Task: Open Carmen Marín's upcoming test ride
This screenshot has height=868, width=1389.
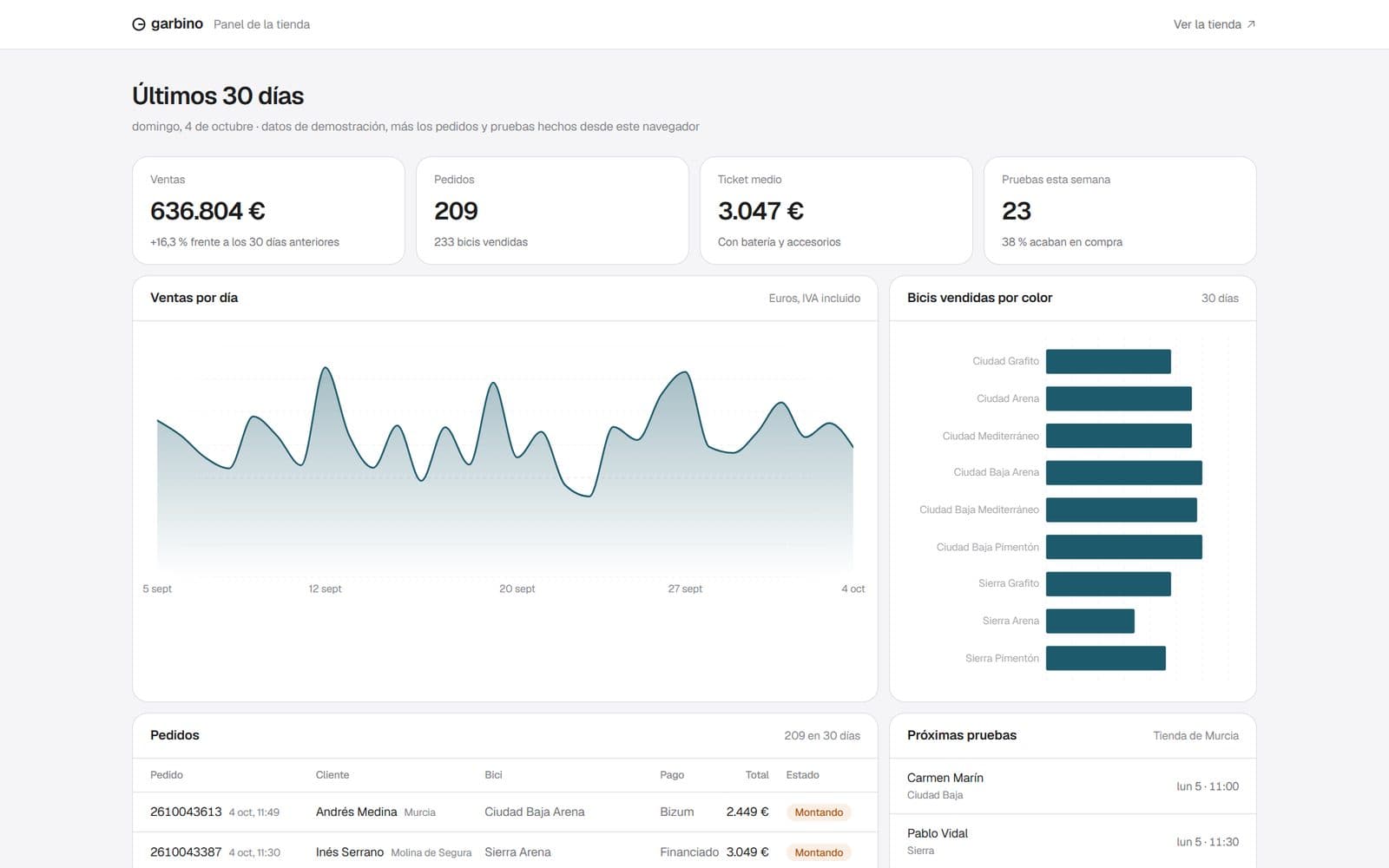Action: coord(1073,786)
